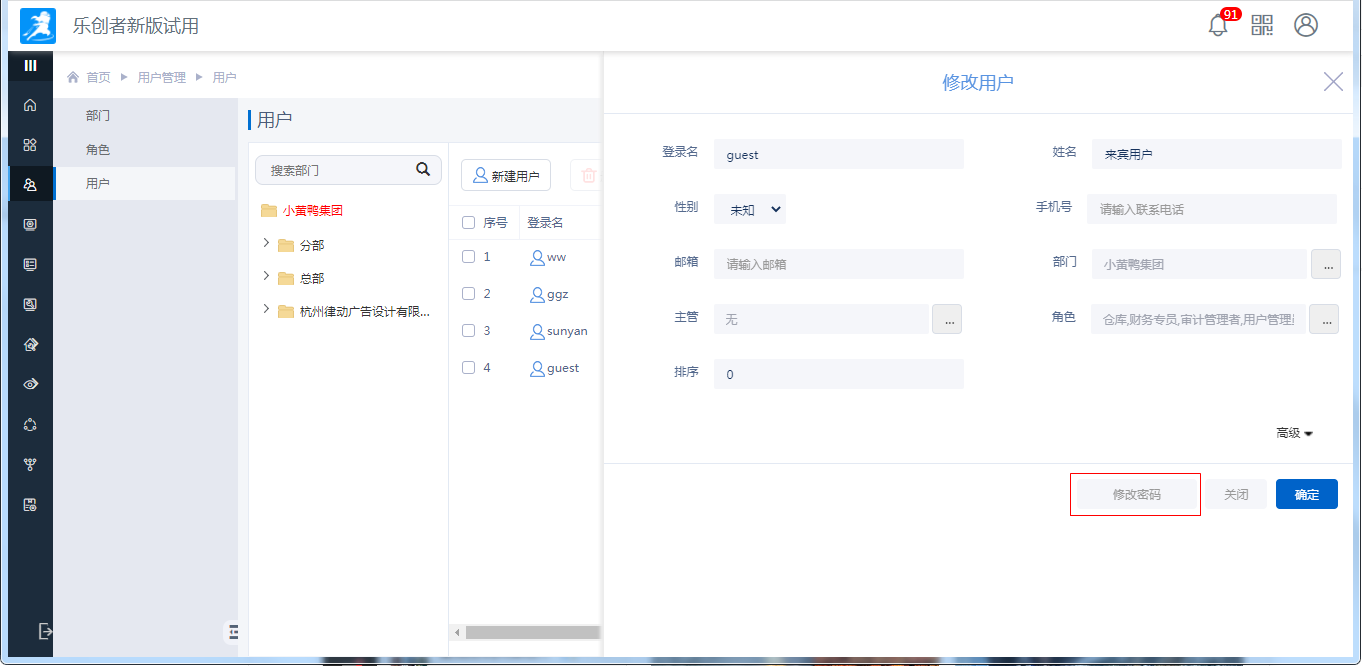Toggle the sidebar menu bars icon
Screen dimensions: 1362x666
click(x=30, y=66)
